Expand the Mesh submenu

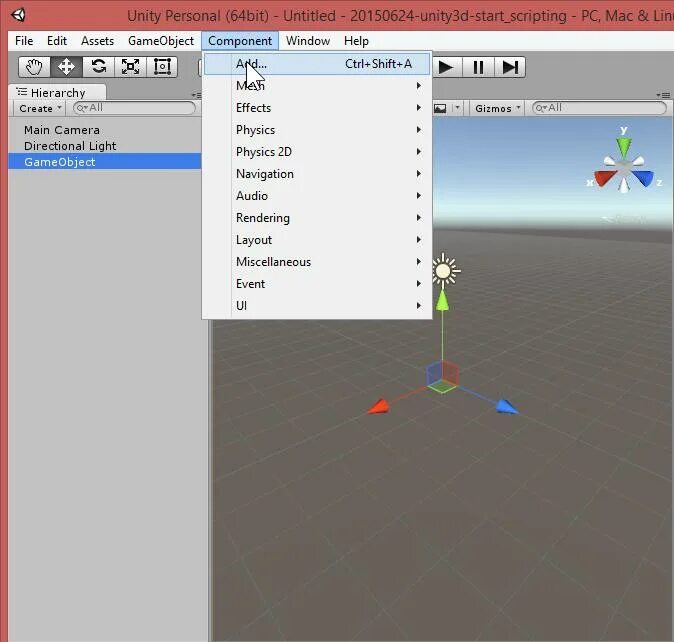coord(317,86)
